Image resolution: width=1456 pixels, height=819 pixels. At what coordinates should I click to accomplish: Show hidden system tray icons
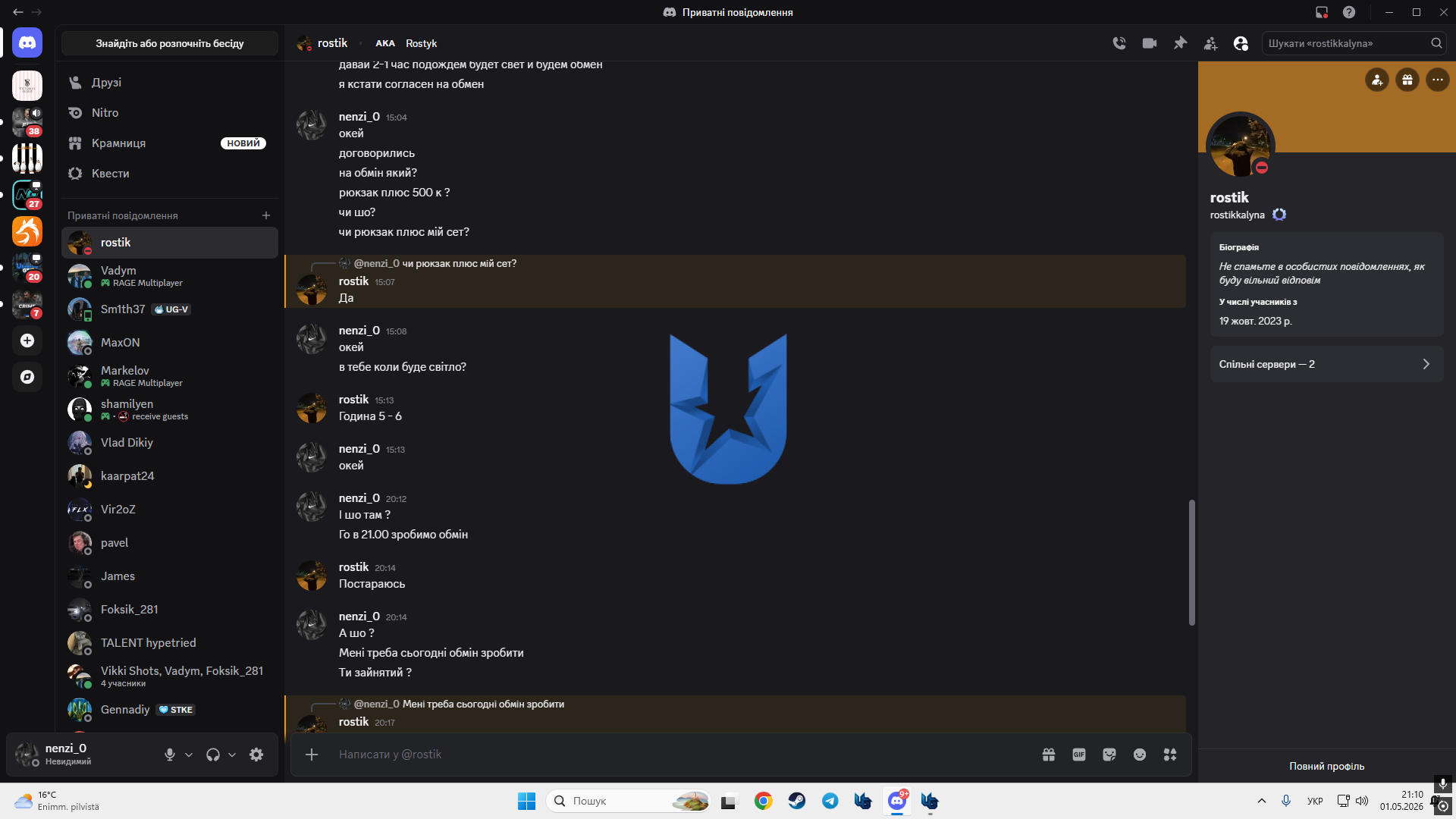point(1262,801)
